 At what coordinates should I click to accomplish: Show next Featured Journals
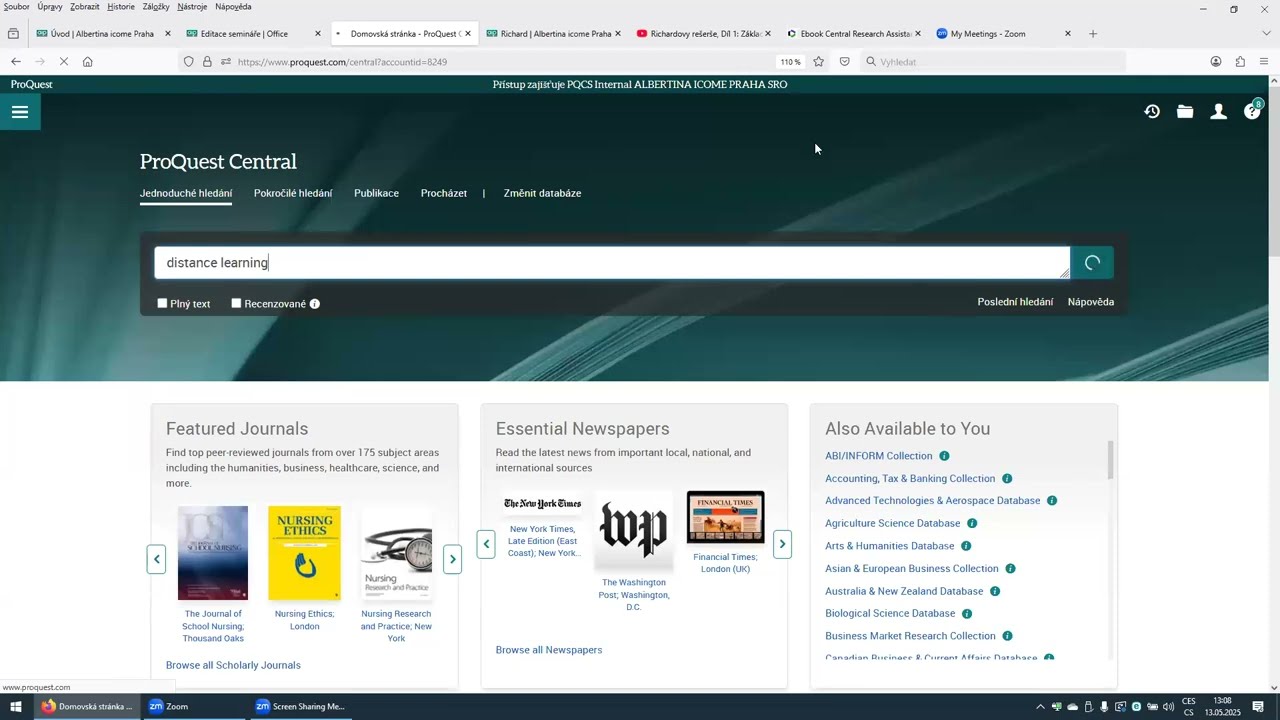[x=452, y=559]
